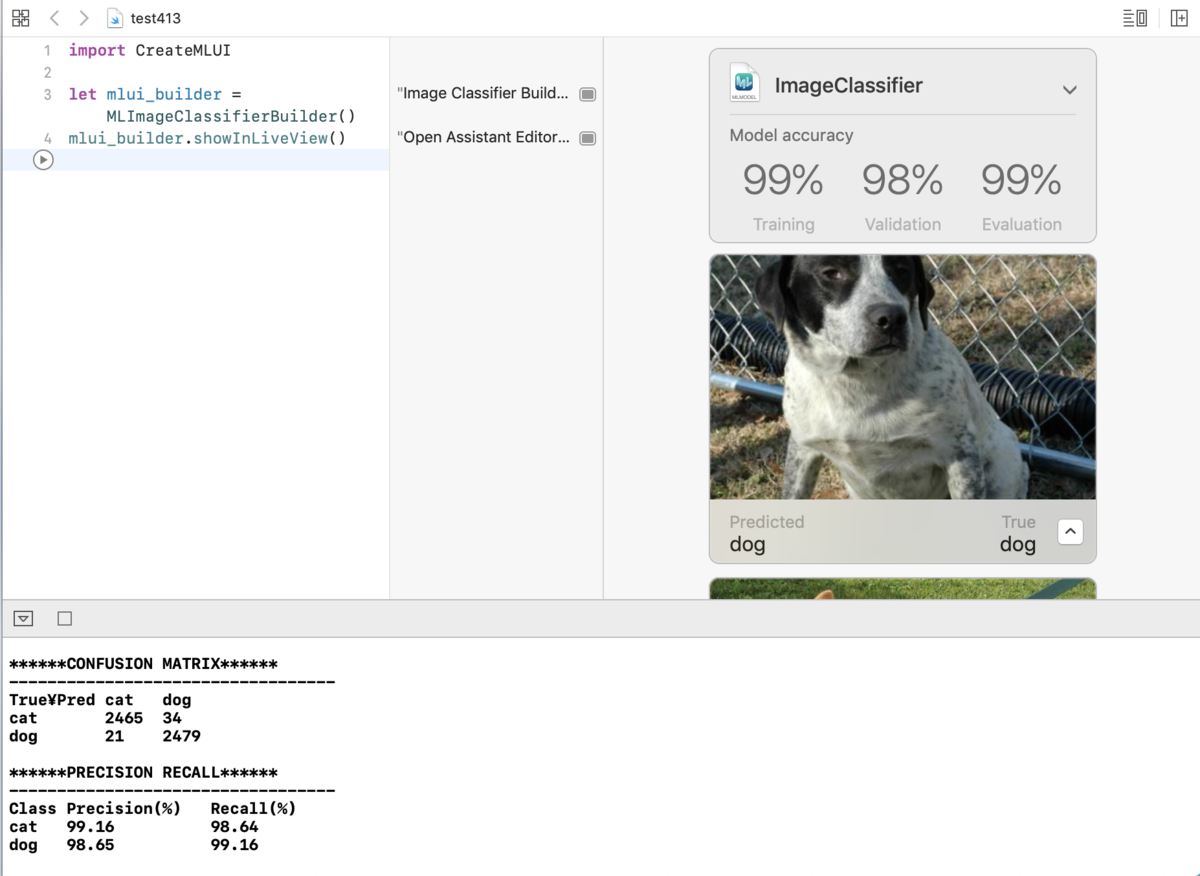Click mlui_builder.showInLiveView() code line
This screenshot has height=876, width=1200.
point(207,138)
